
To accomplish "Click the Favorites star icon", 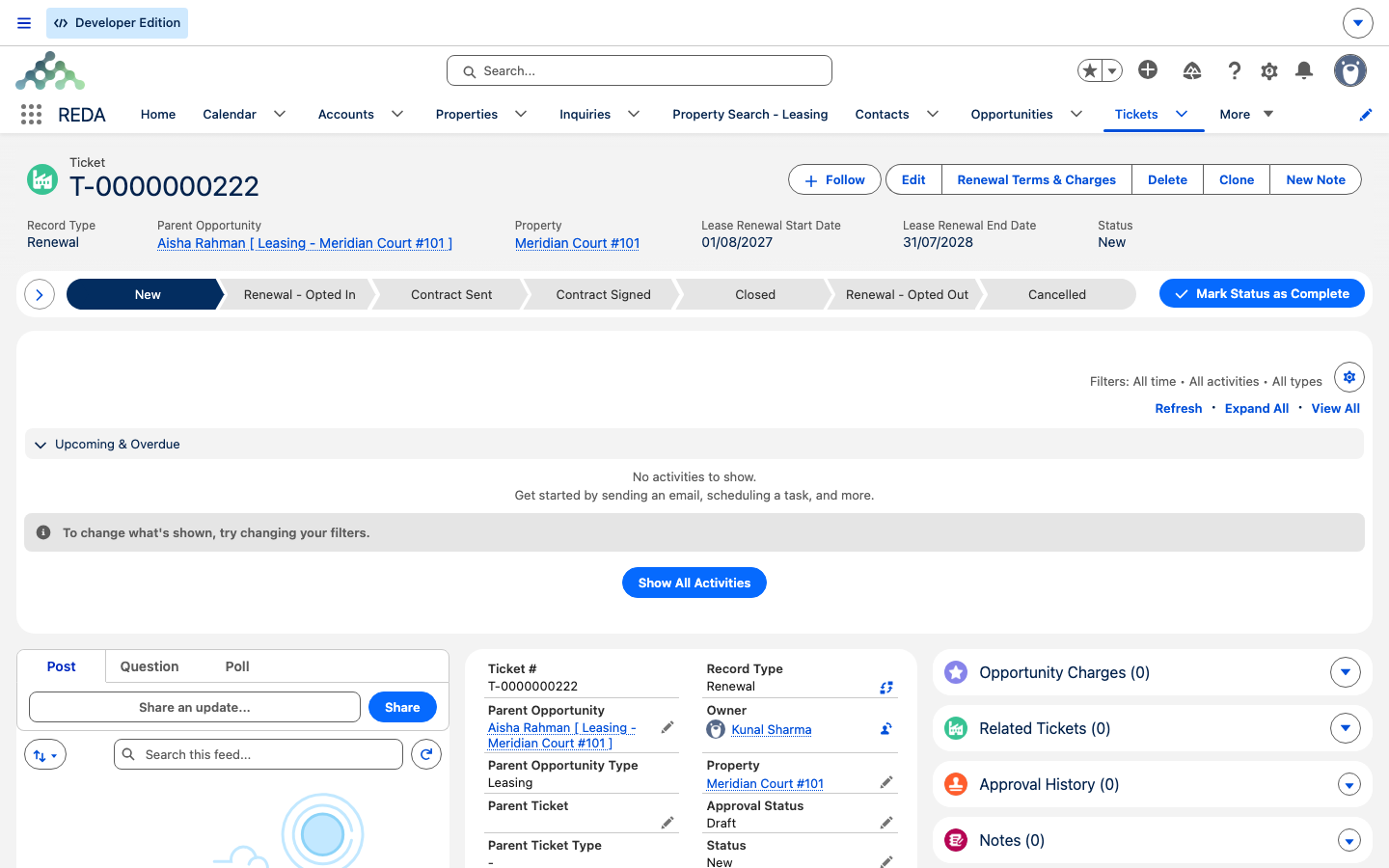I will coord(1090,70).
